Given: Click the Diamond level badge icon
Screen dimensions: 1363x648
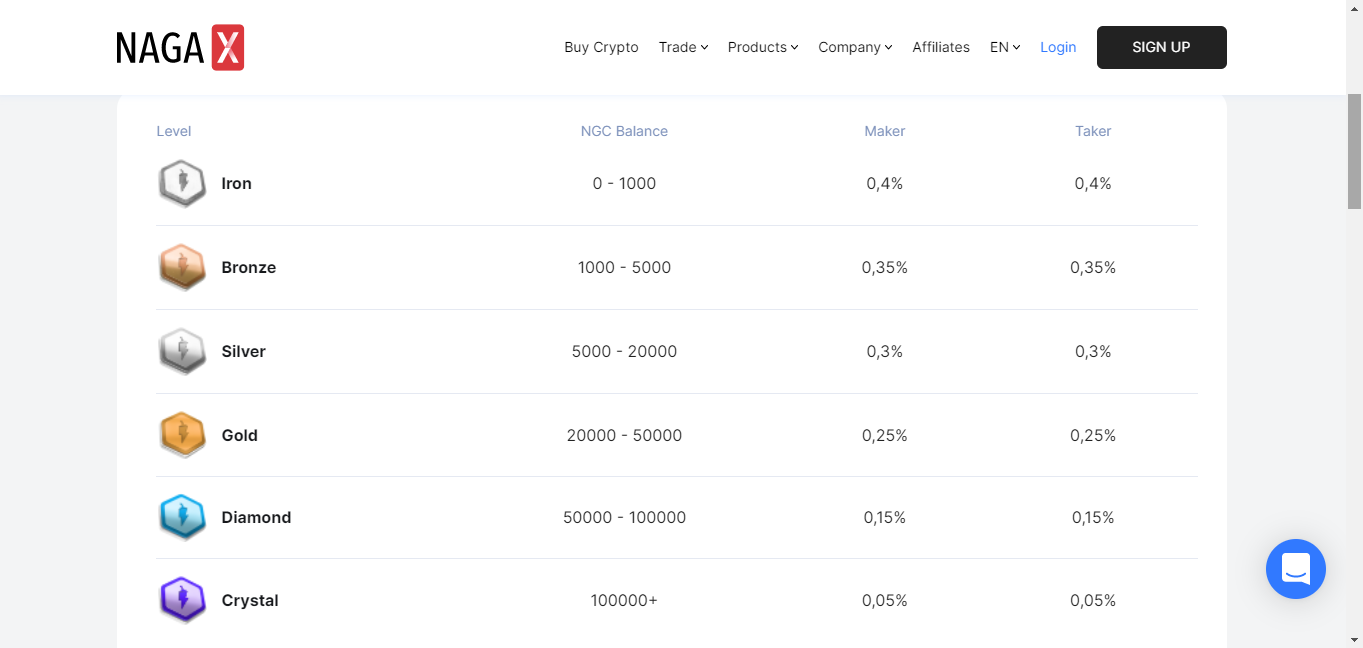Looking at the screenshot, I should pyautogui.click(x=182, y=517).
